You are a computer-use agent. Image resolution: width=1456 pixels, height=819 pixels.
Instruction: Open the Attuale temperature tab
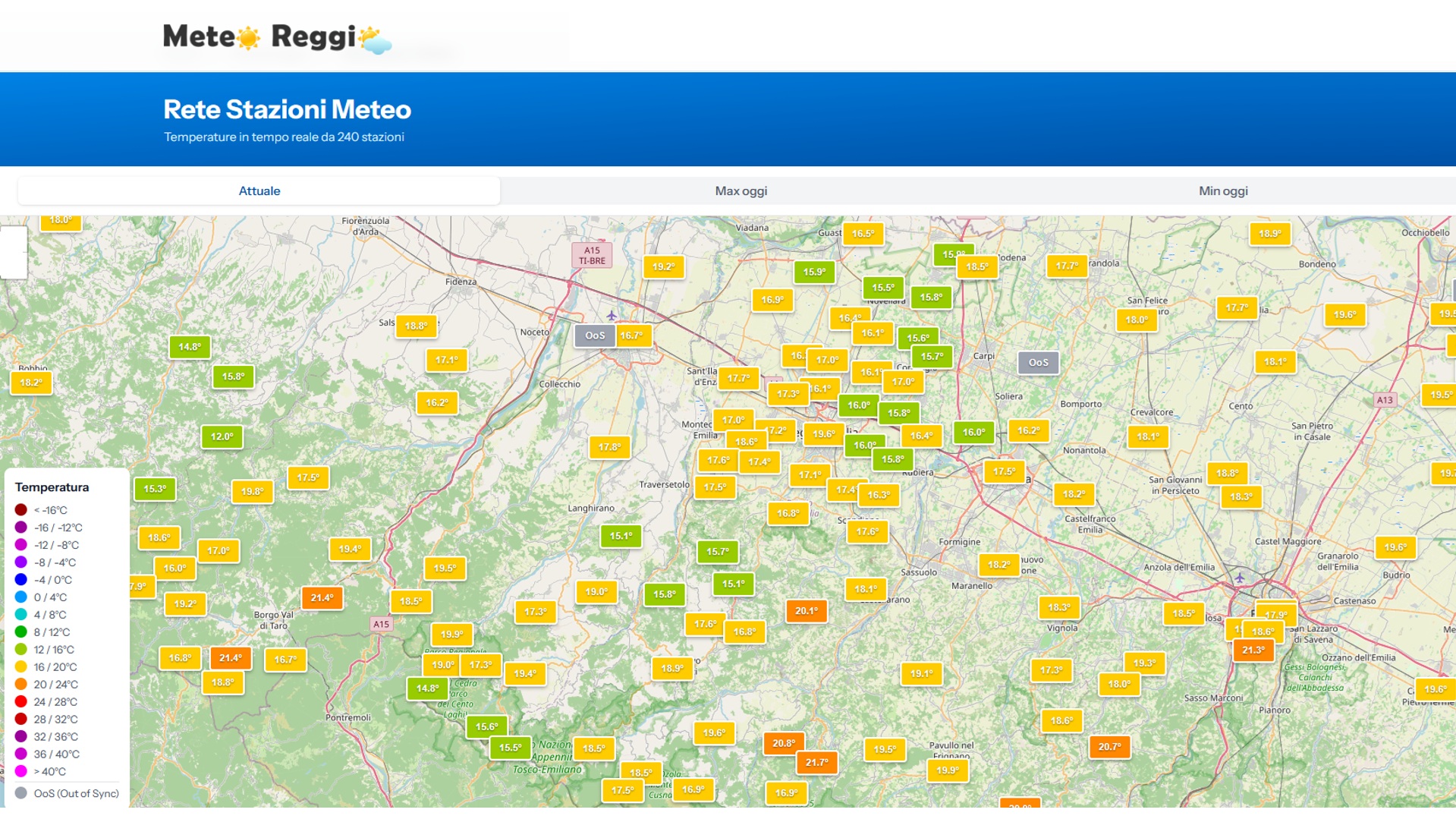point(259,191)
